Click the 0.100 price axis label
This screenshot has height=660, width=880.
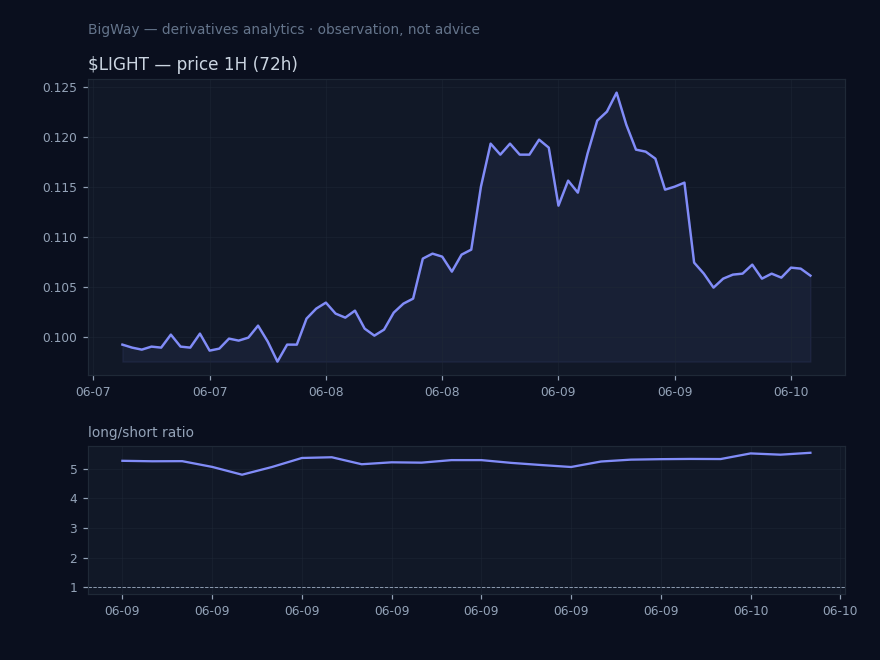click(x=60, y=337)
